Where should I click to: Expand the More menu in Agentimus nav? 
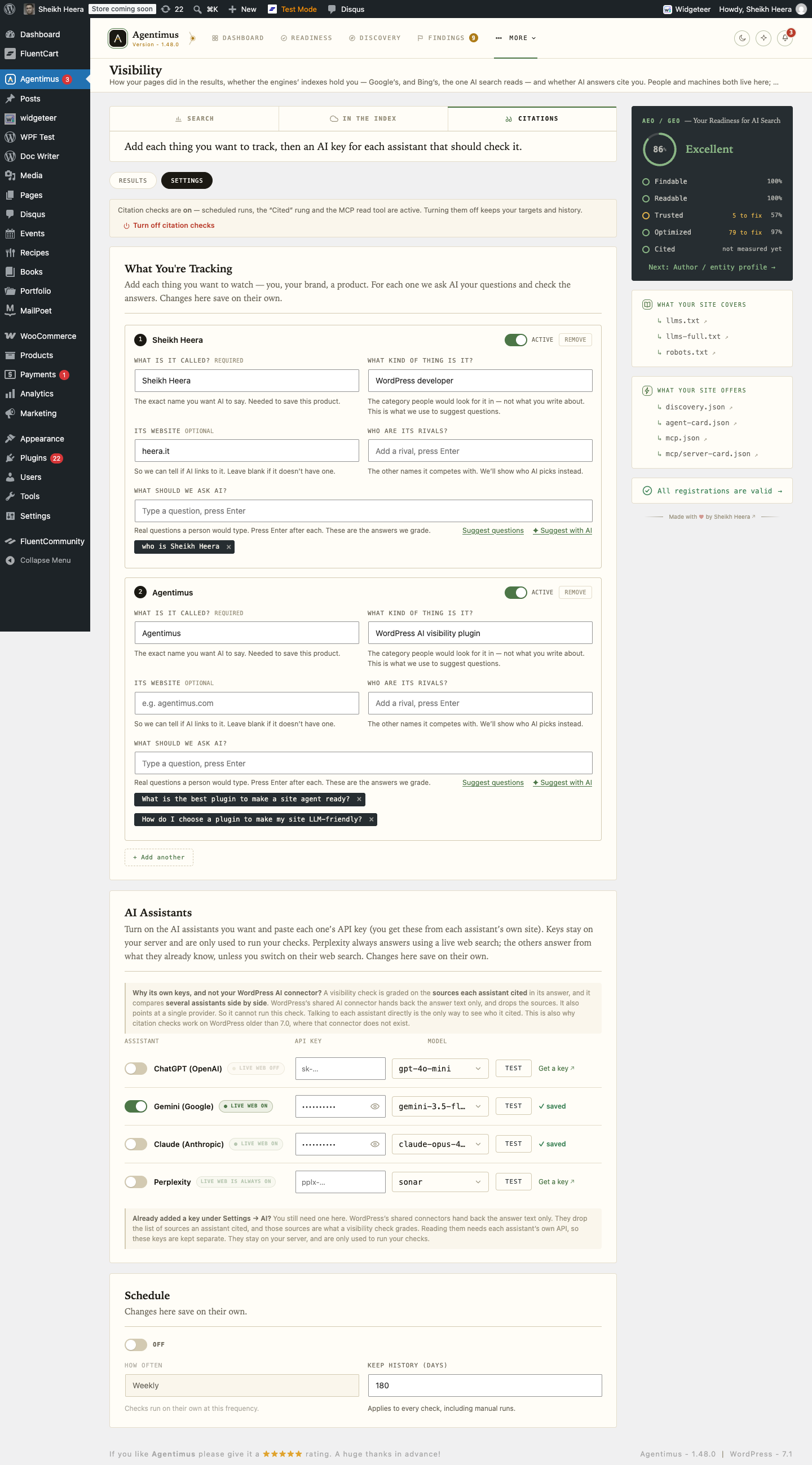pyautogui.click(x=516, y=38)
